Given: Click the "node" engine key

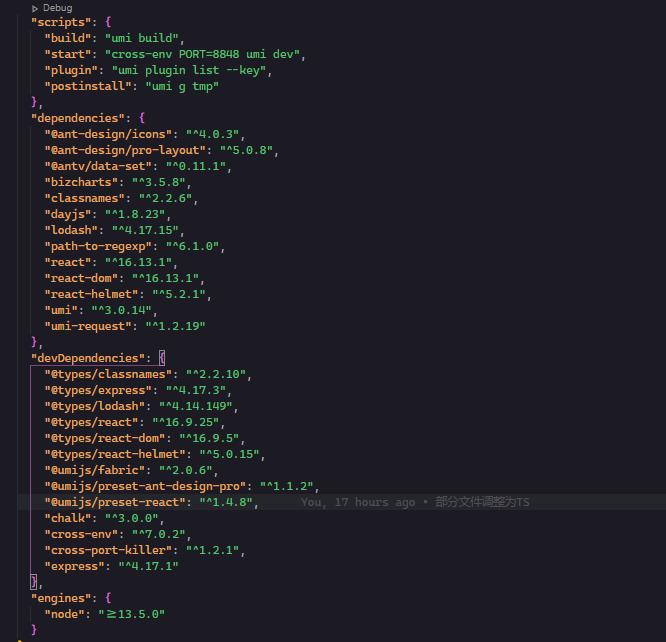Looking at the screenshot, I should click(64, 614).
